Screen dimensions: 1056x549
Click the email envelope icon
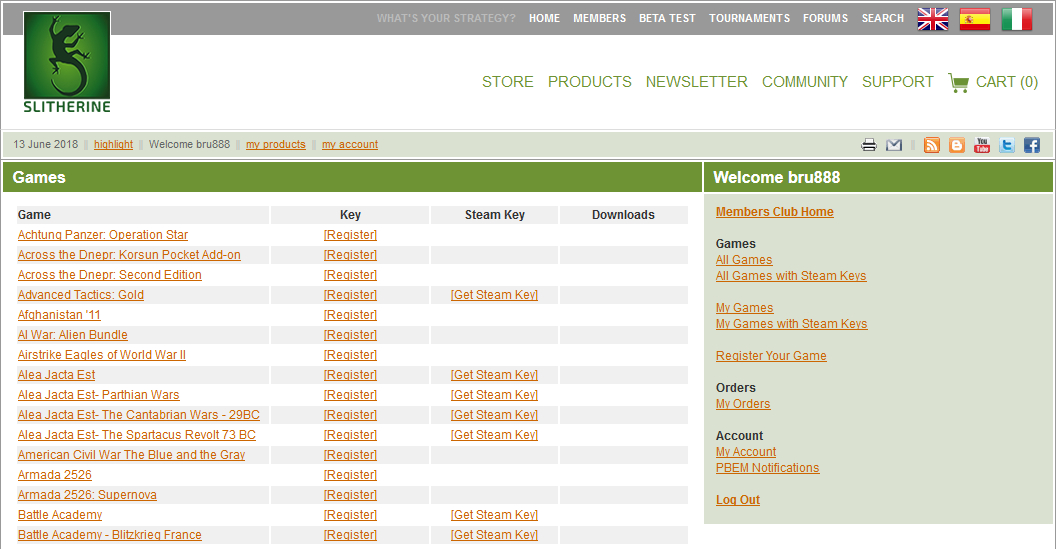894,145
